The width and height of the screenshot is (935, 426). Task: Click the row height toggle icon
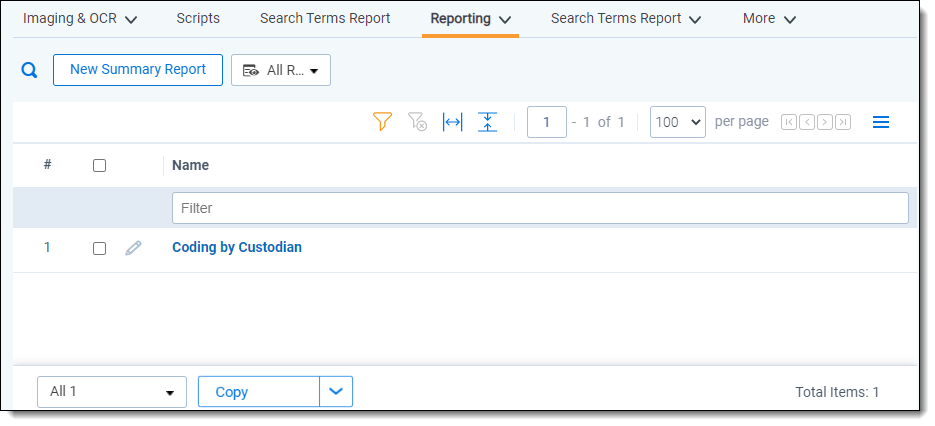pyautogui.click(x=487, y=122)
